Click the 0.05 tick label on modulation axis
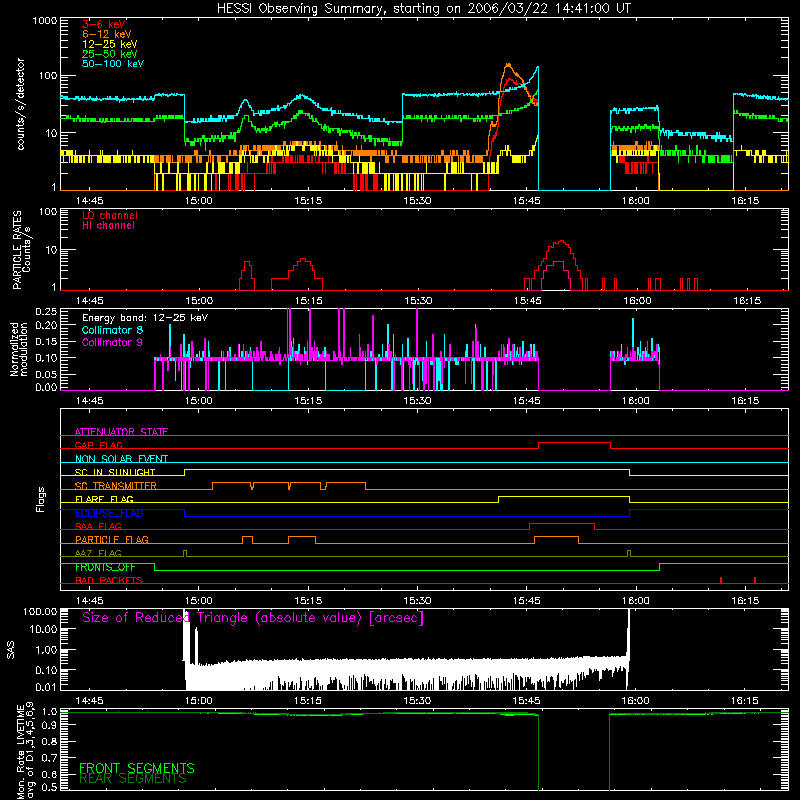This screenshot has height=800, width=800. pos(46,374)
